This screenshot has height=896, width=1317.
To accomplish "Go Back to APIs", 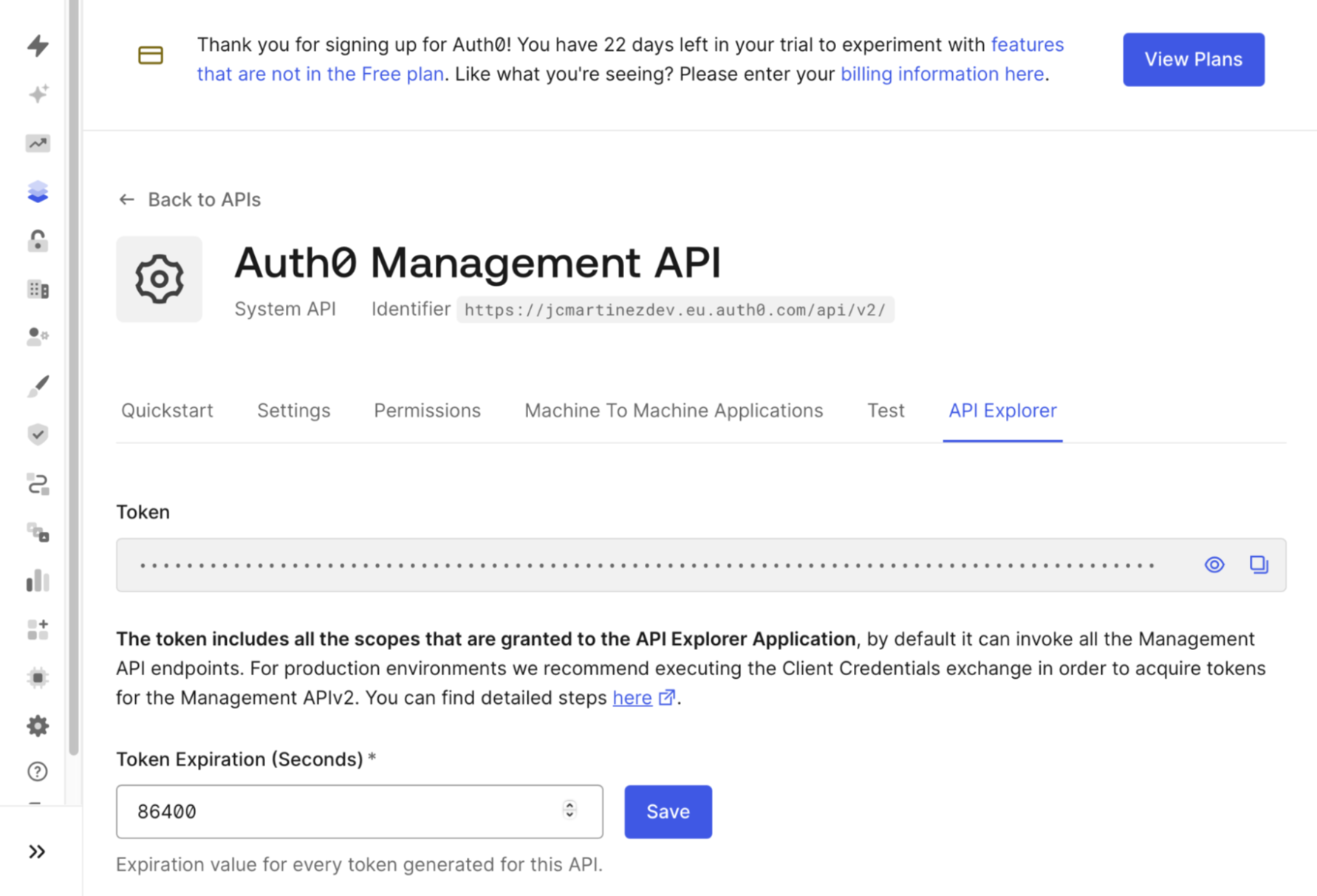I will (189, 199).
